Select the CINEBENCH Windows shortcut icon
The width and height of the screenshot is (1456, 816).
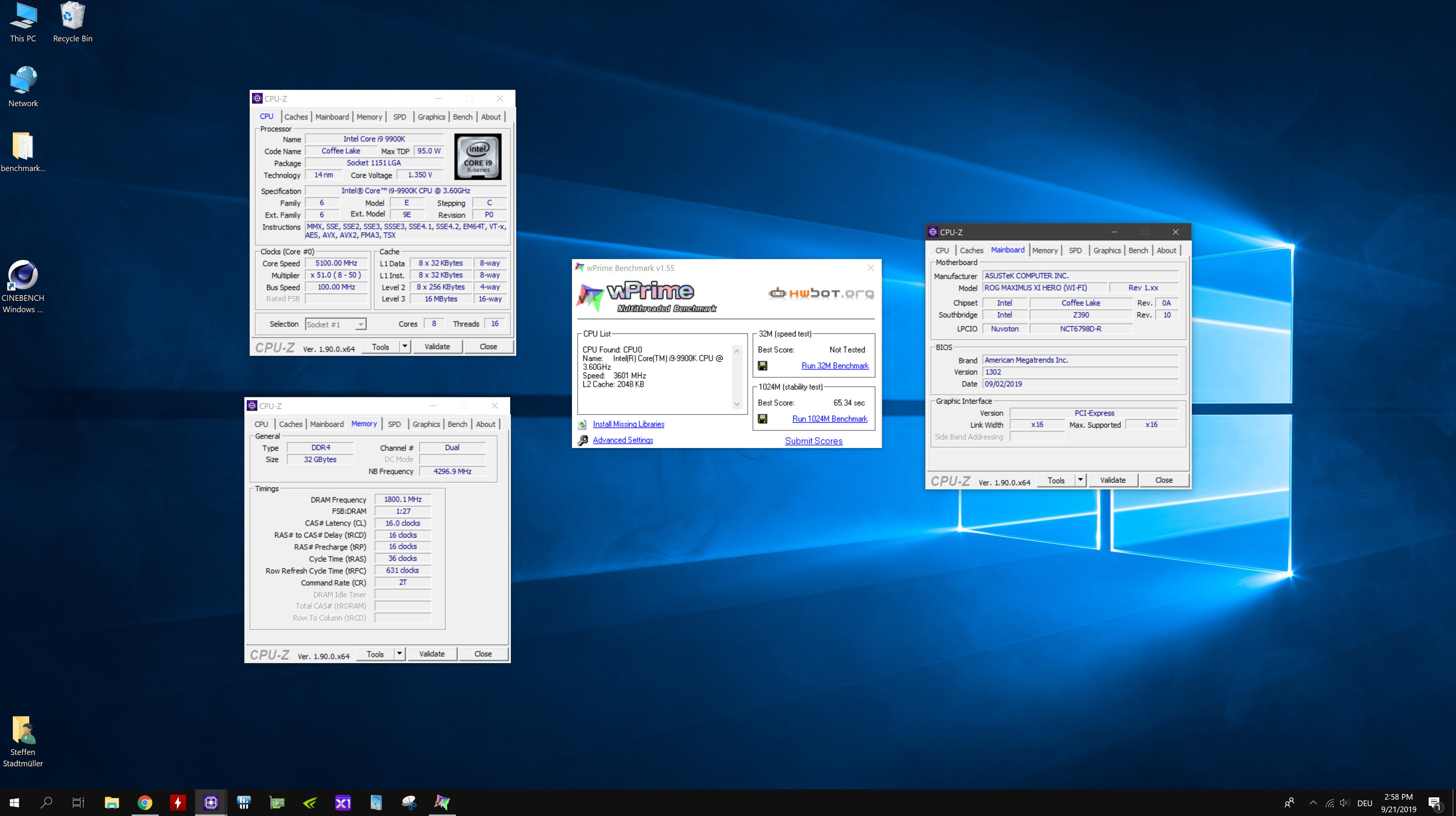23,286
